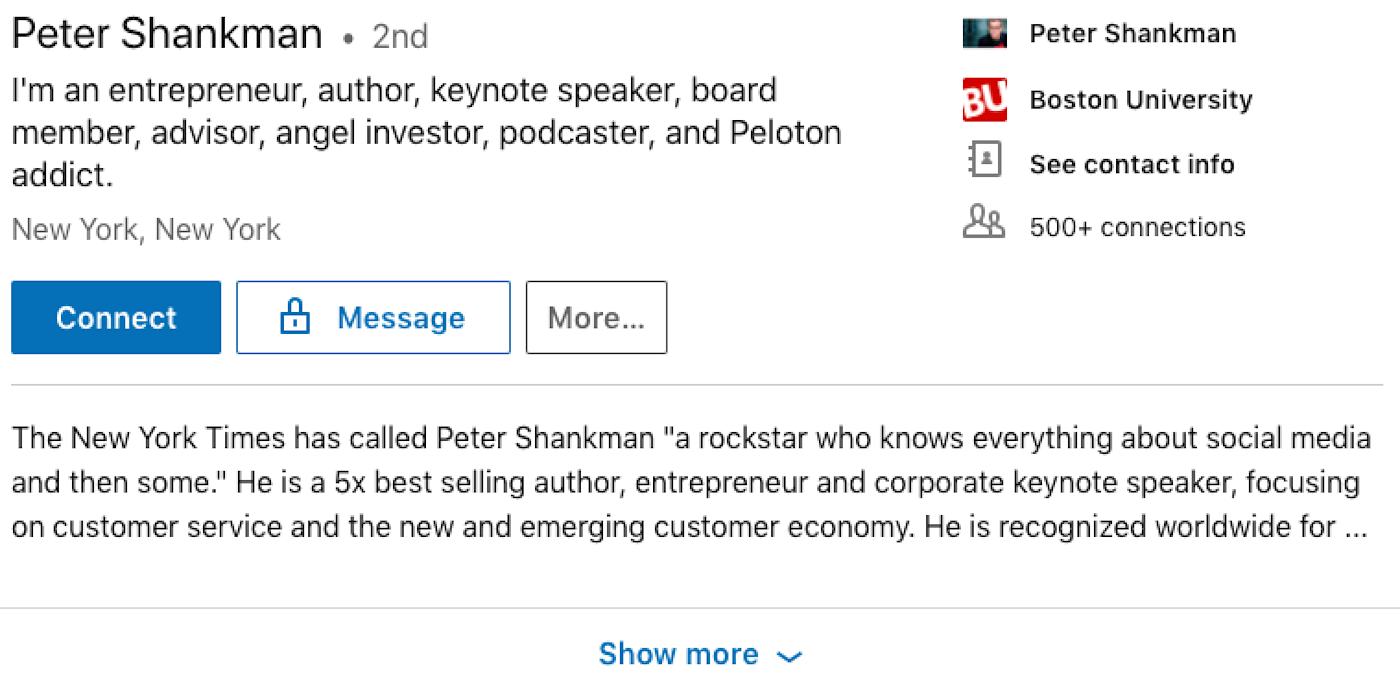The height and width of the screenshot is (681, 1400).
Task: Click the 2nd degree connection badge
Action: (x=400, y=37)
